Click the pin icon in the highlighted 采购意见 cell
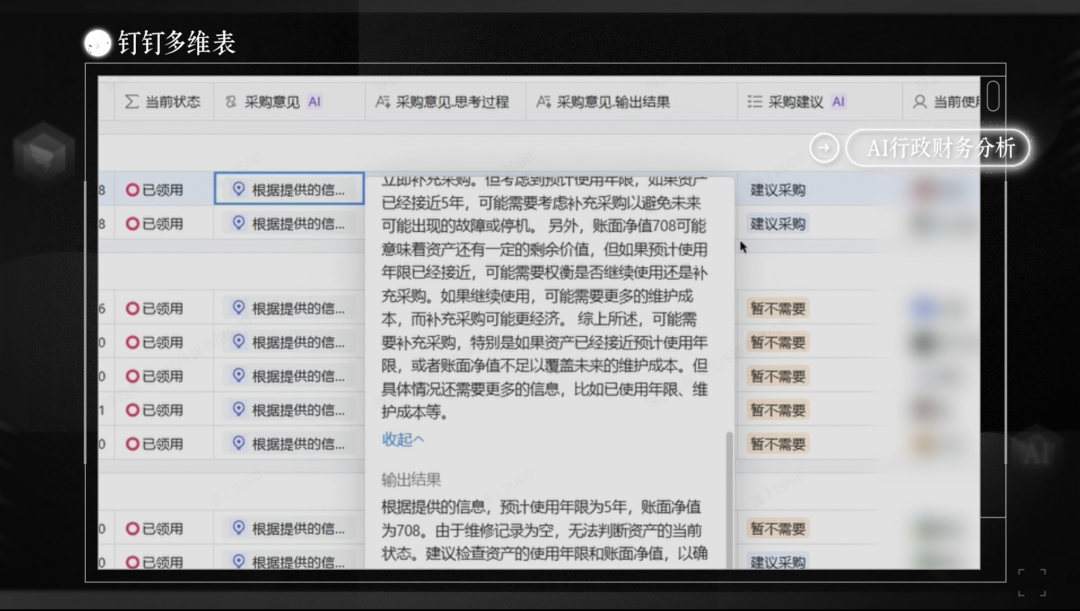This screenshot has width=1080, height=611. 238,189
